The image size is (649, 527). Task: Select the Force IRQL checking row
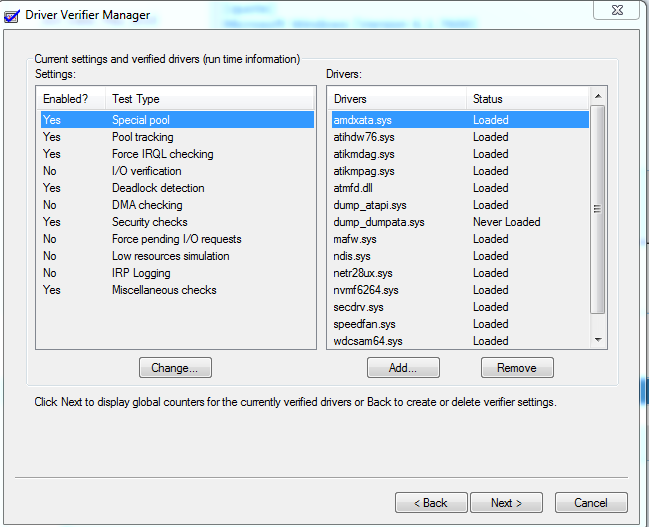click(177, 154)
